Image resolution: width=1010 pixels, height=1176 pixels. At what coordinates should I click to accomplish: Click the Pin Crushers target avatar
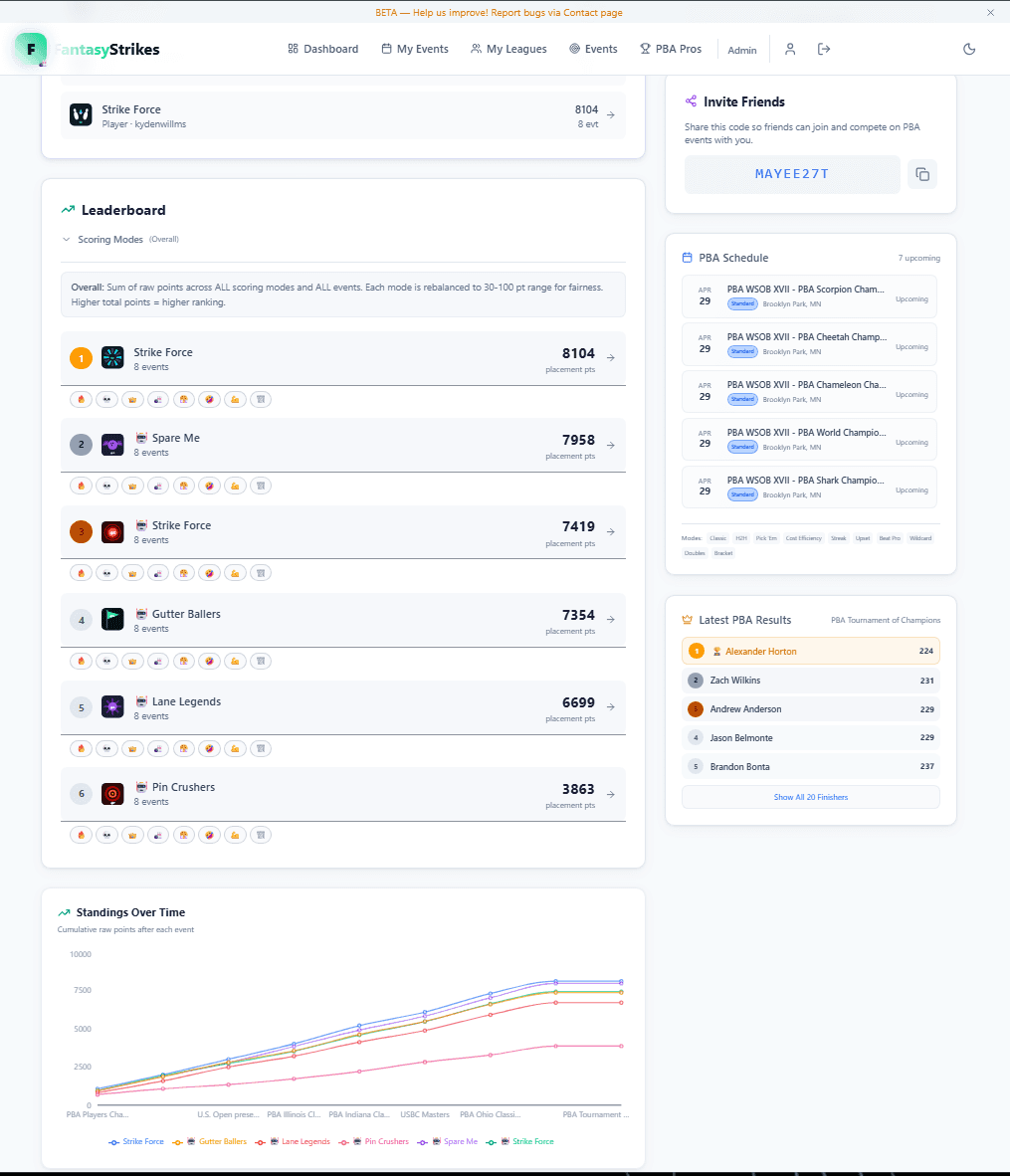coord(112,794)
